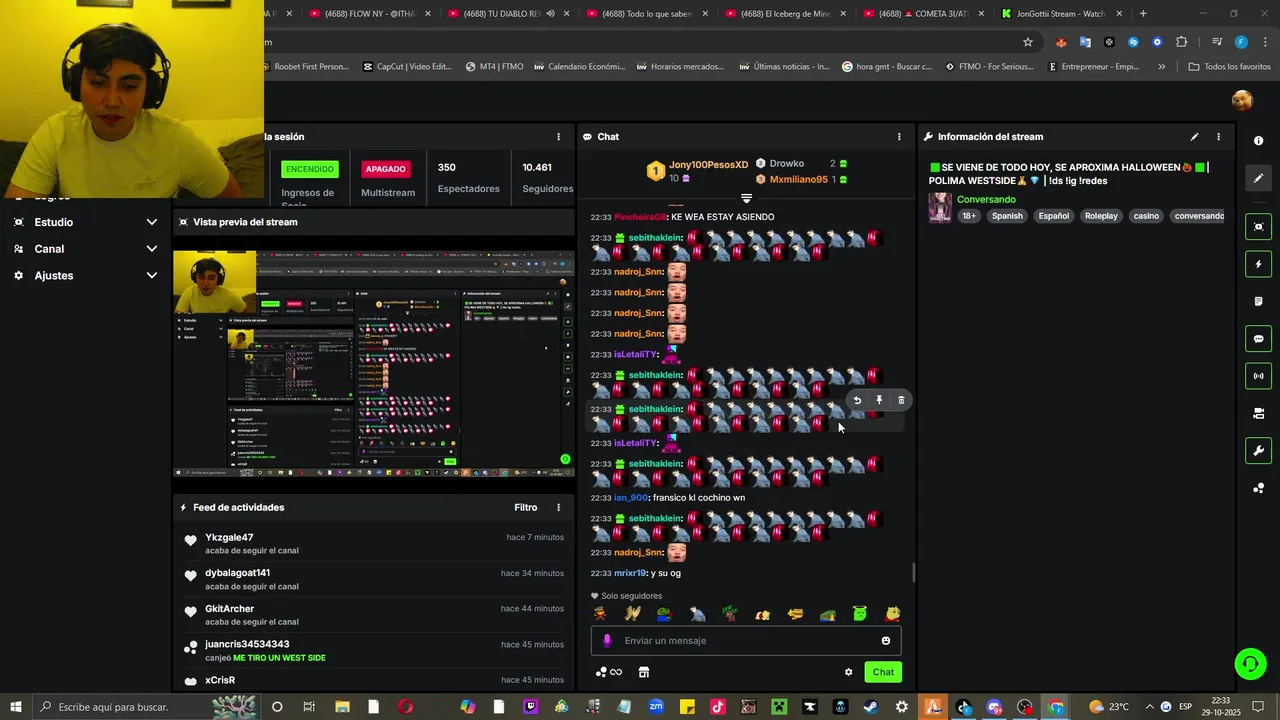Click the ian_900 username in chat
This screenshot has height=720, width=1280.
(x=631, y=498)
